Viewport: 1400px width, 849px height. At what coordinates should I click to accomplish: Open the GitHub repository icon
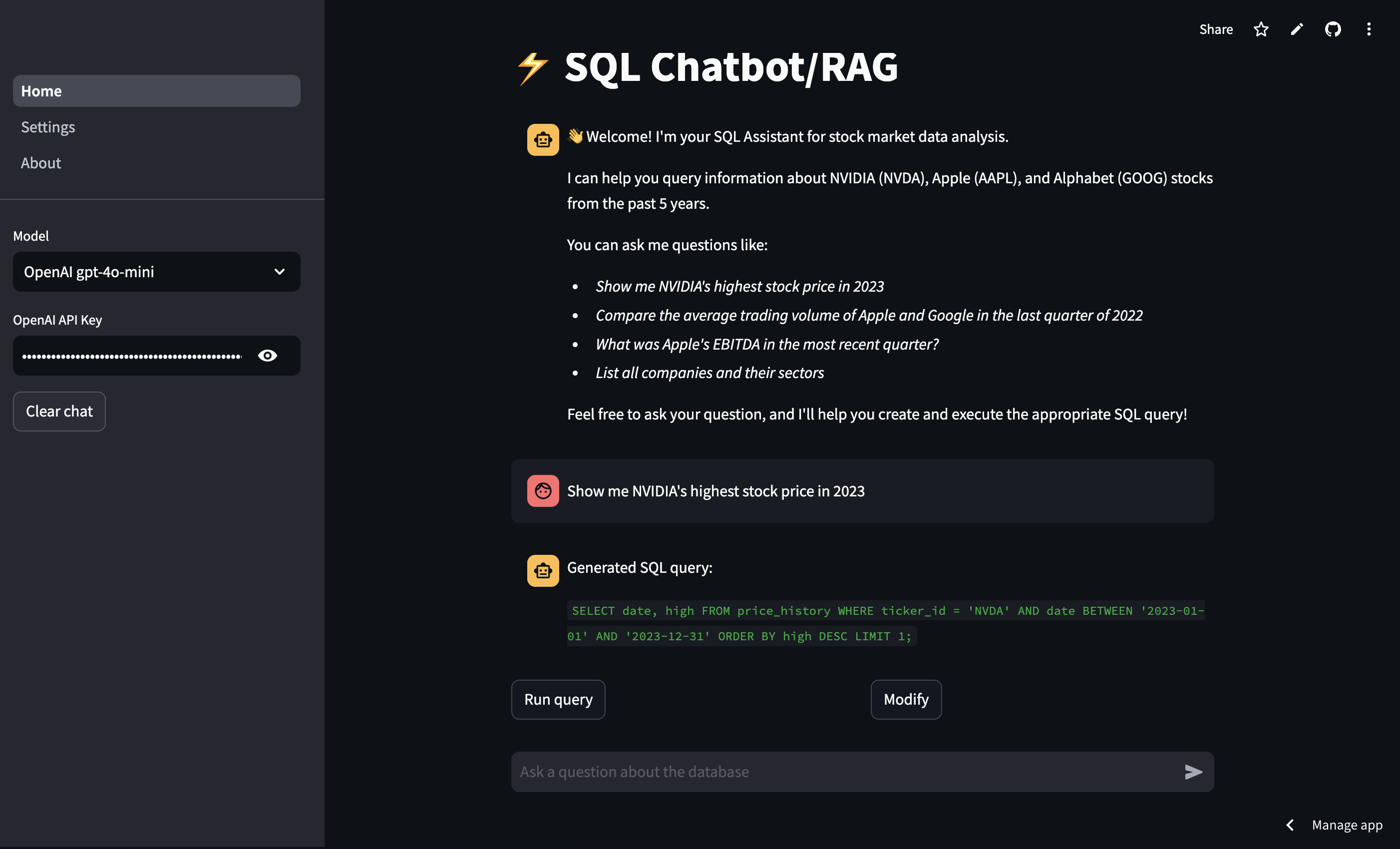click(x=1333, y=29)
